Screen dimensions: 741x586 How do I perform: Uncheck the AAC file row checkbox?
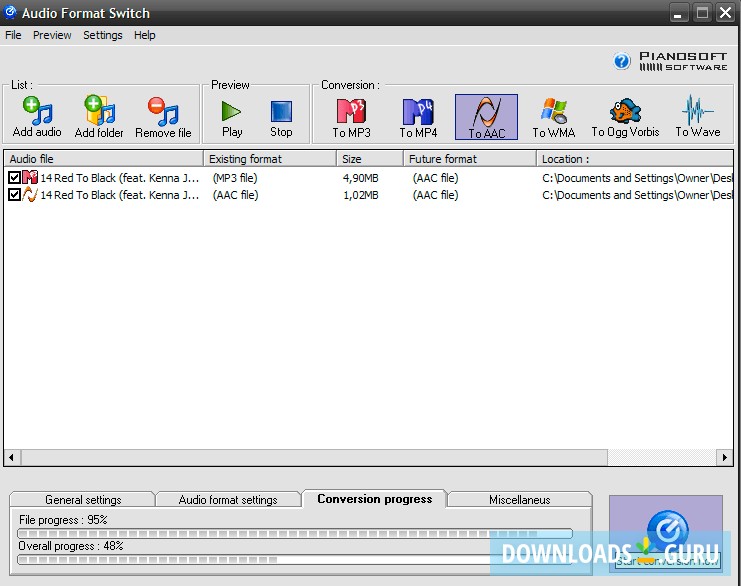[x=14, y=195]
